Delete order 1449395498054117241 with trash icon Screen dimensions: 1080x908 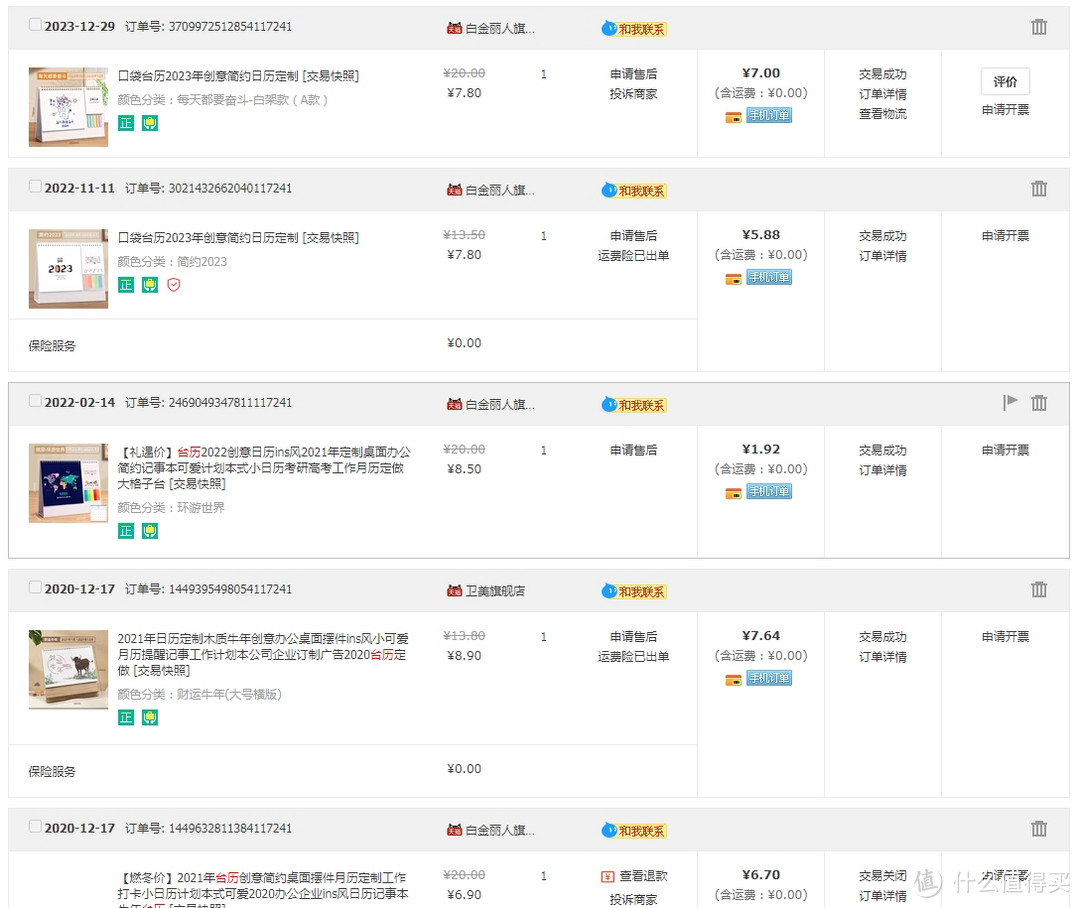click(1039, 589)
